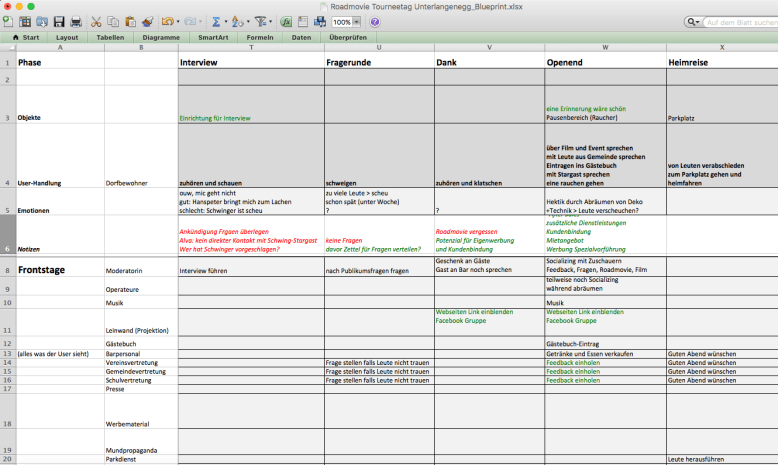The height and width of the screenshot is (465, 778).
Task: Select row 6 header
Action: (x=7, y=235)
